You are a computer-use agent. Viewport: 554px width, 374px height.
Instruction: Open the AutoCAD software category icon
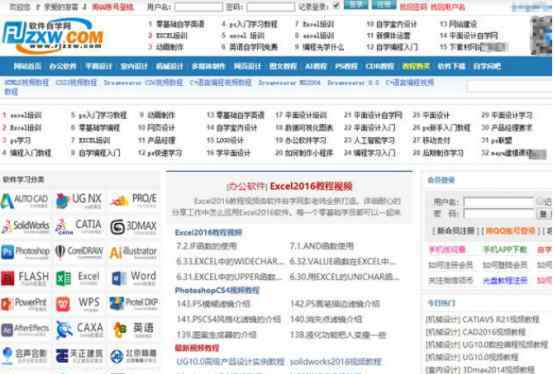[25, 201]
